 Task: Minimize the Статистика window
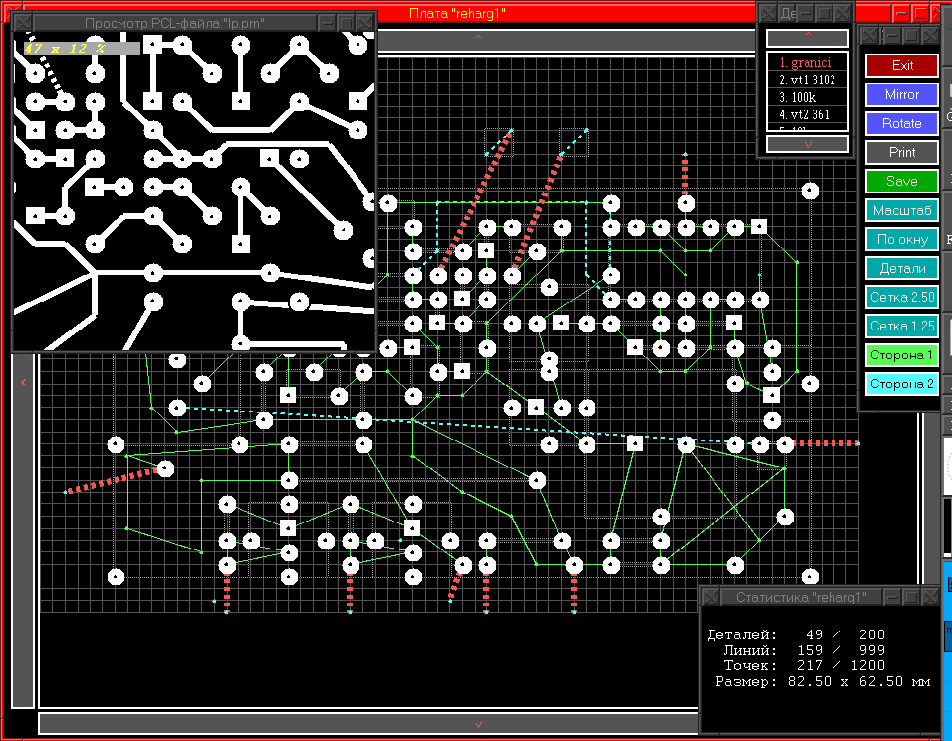coord(892,597)
